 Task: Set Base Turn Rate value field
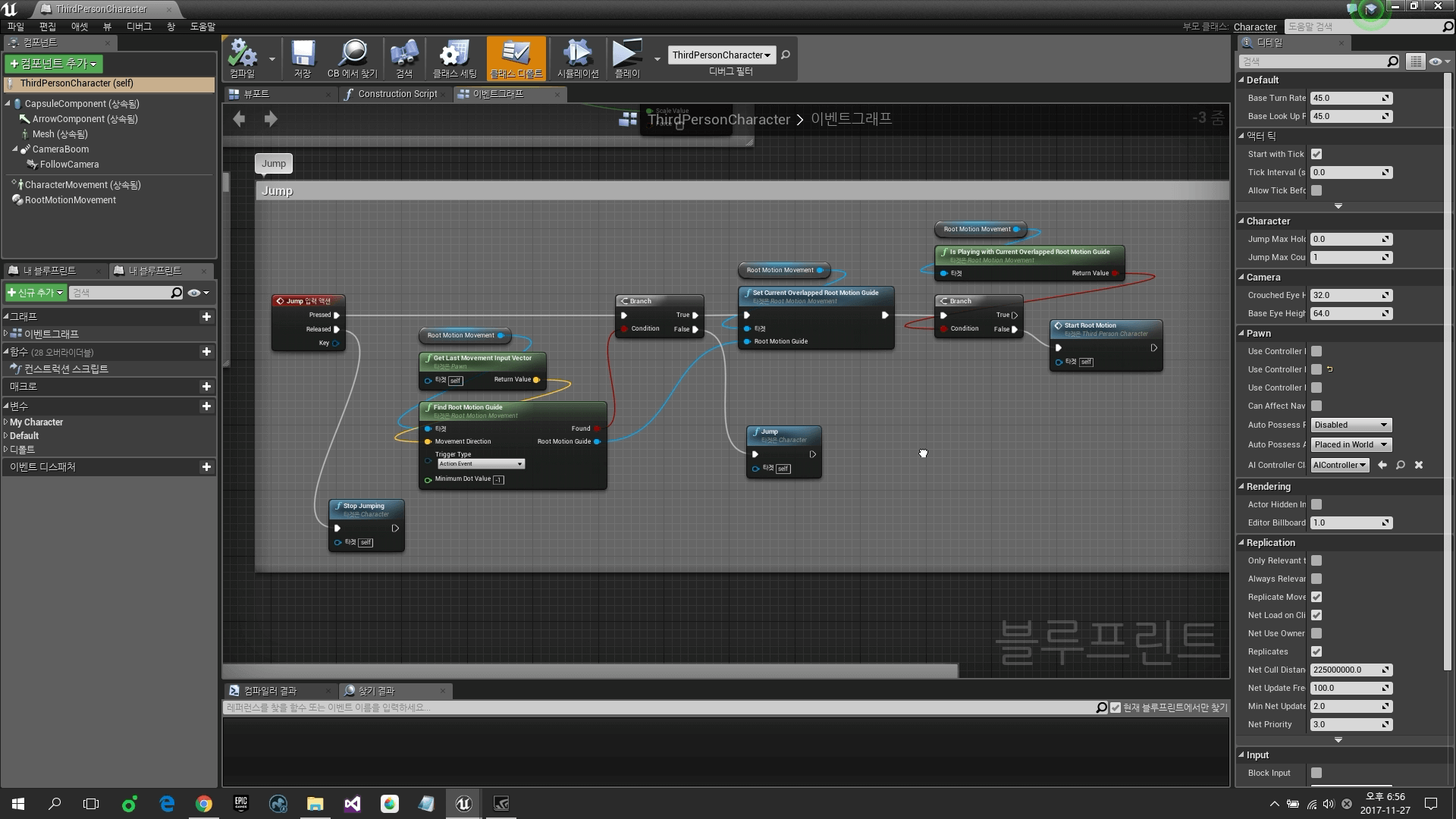(1351, 98)
